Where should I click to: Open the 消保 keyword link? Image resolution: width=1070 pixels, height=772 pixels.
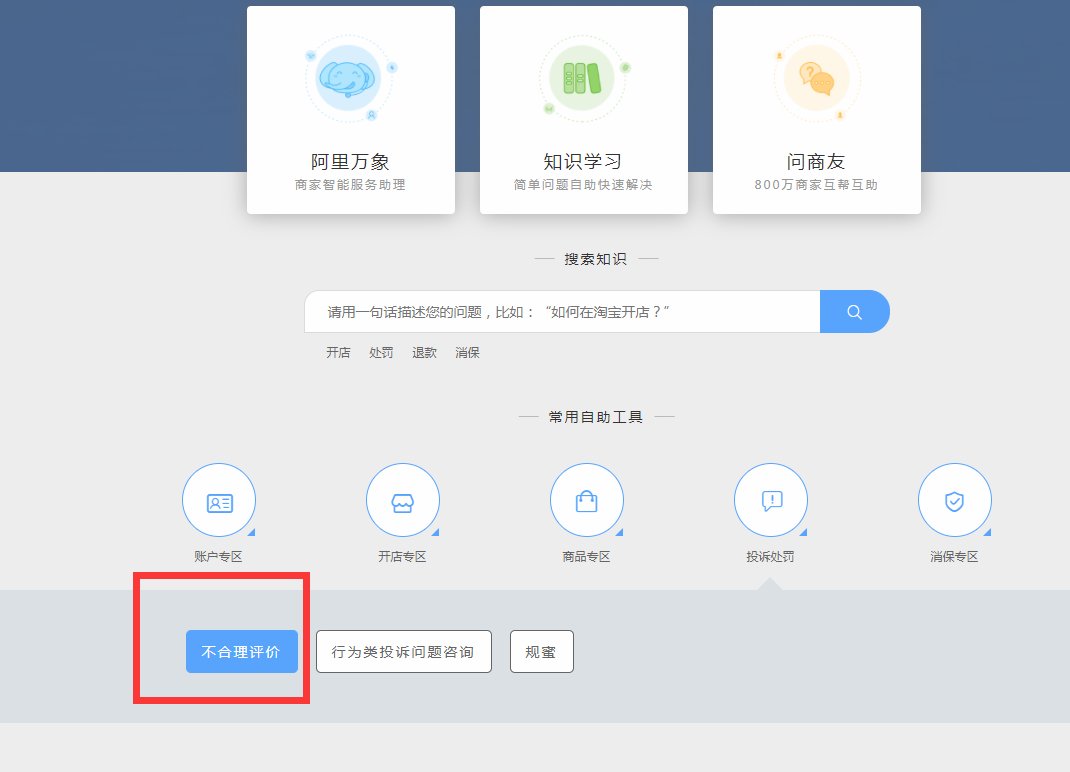coord(466,352)
